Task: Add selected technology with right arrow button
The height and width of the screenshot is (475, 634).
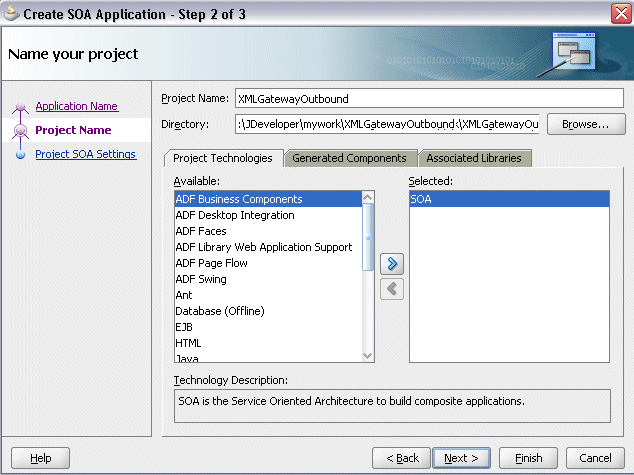Action: click(x=392, y=264)
